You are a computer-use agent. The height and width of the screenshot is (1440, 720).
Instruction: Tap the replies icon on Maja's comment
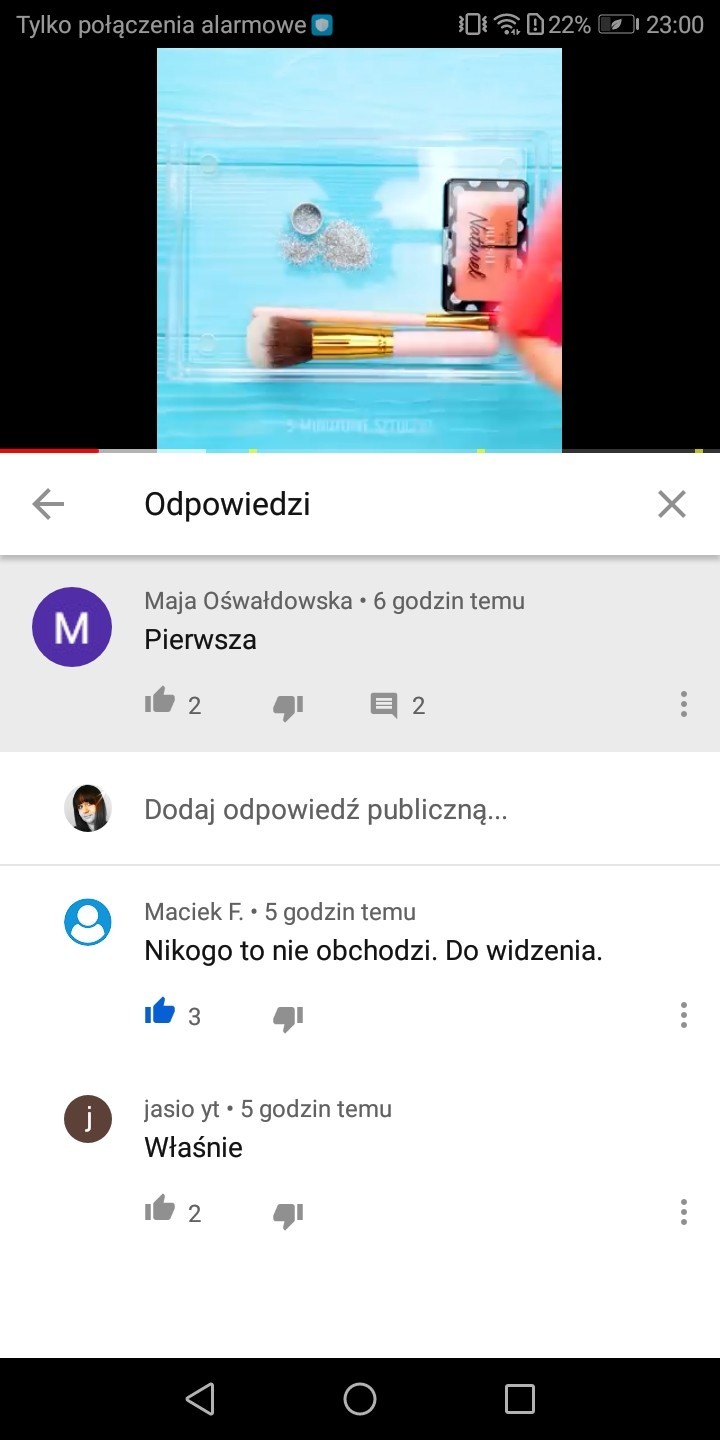[384, 706]
